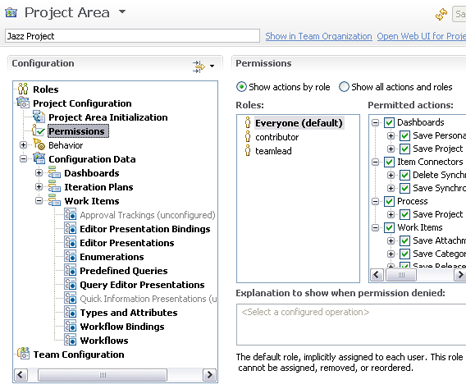Click the Project Area Initialization icon
Image resolution: width=466 pixels, height=389 pixels.
click(x=39, y=117)
